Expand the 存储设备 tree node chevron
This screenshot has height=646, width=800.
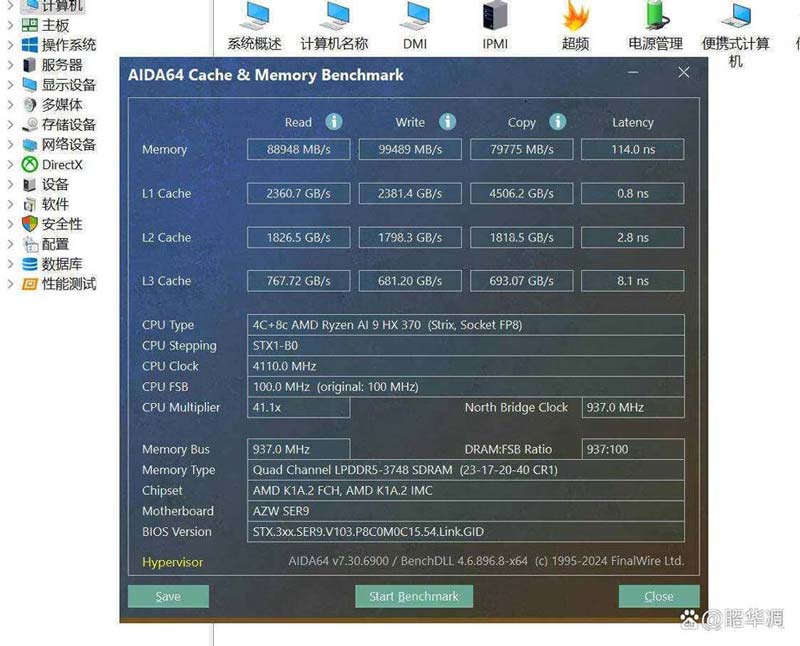pyautogui.click(x=10, y=125)
